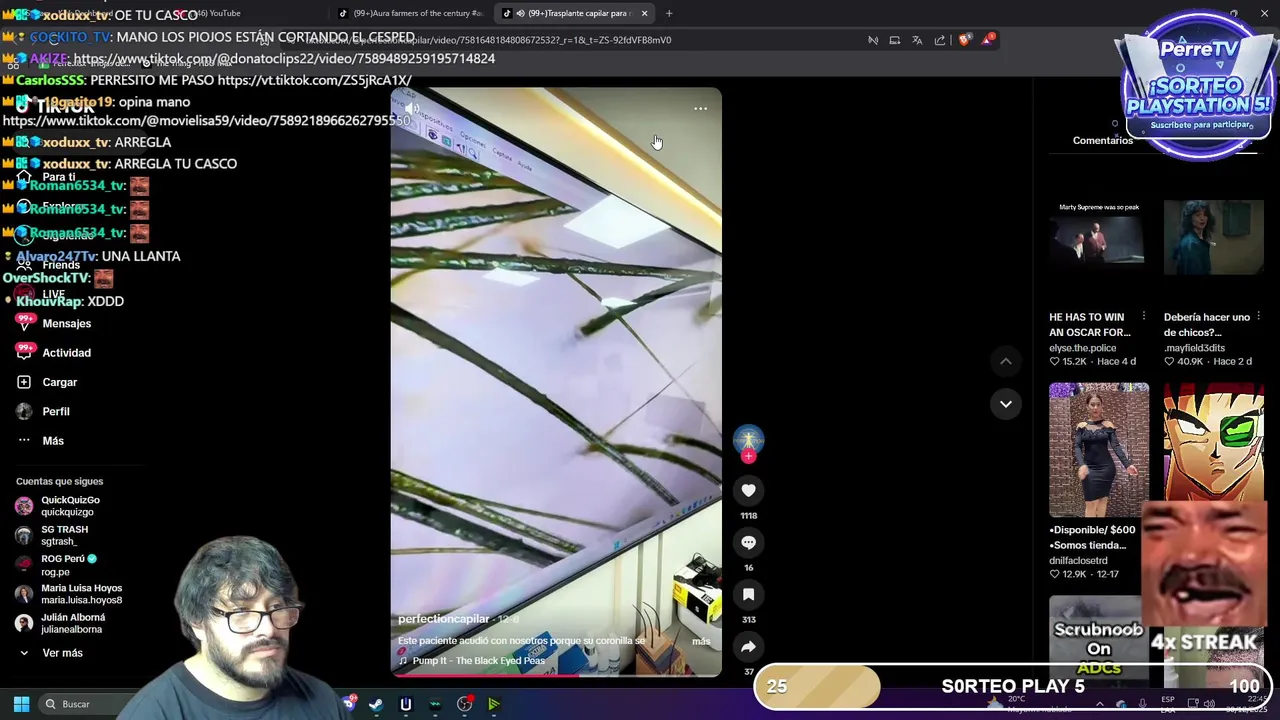The image size is (1280, 720).
Task: Open the green arrow app on taskbar
Action: tap(494, 704)
